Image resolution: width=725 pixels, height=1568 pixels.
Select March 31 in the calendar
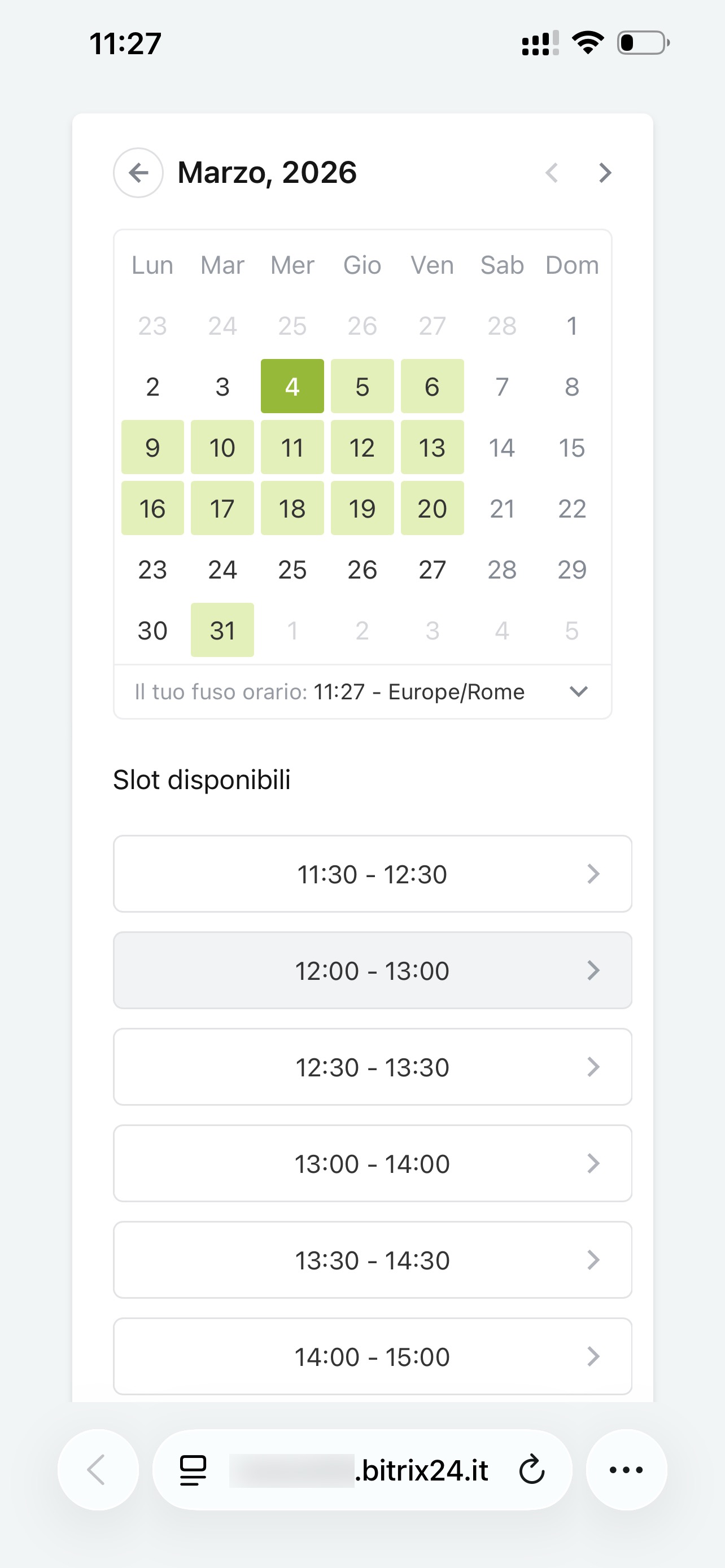click(x=222, y=630)
